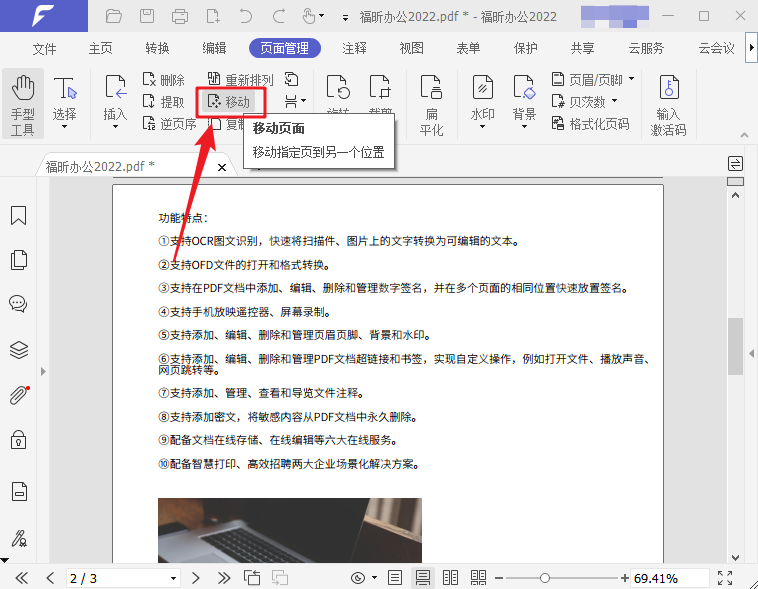Click 扁平化 to flatten pages

pos(431,104)
